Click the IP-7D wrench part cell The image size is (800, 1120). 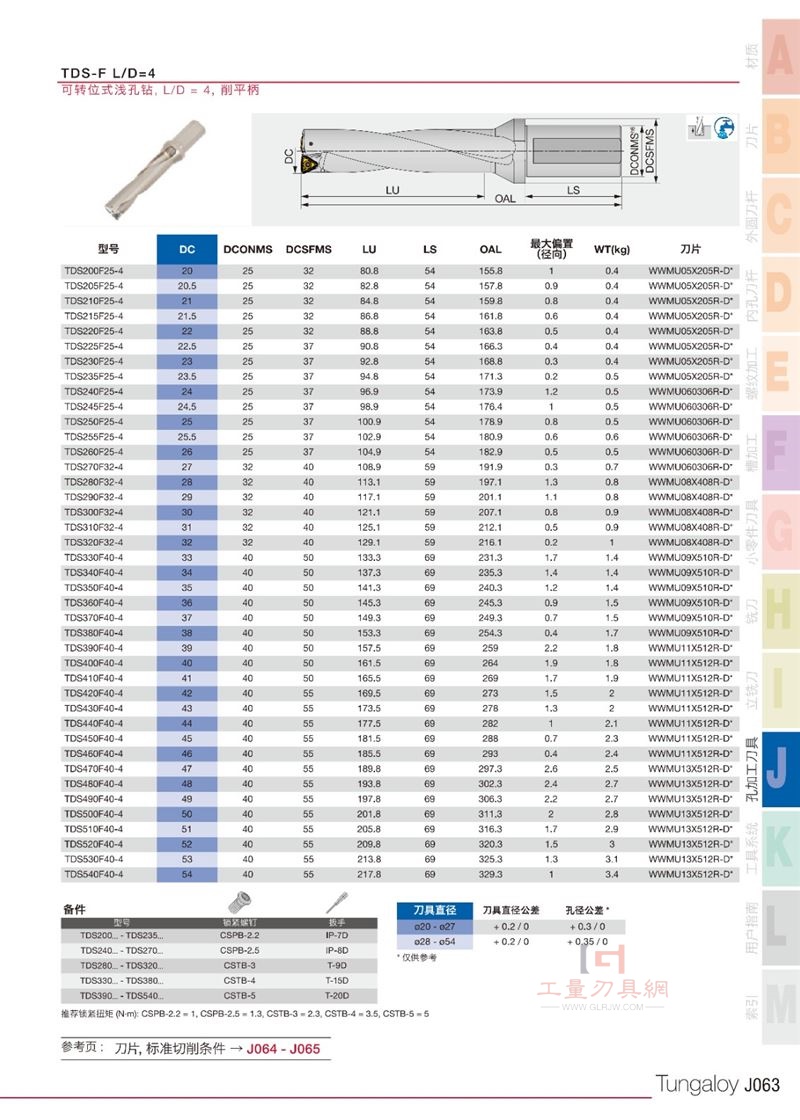pos(337,936)
